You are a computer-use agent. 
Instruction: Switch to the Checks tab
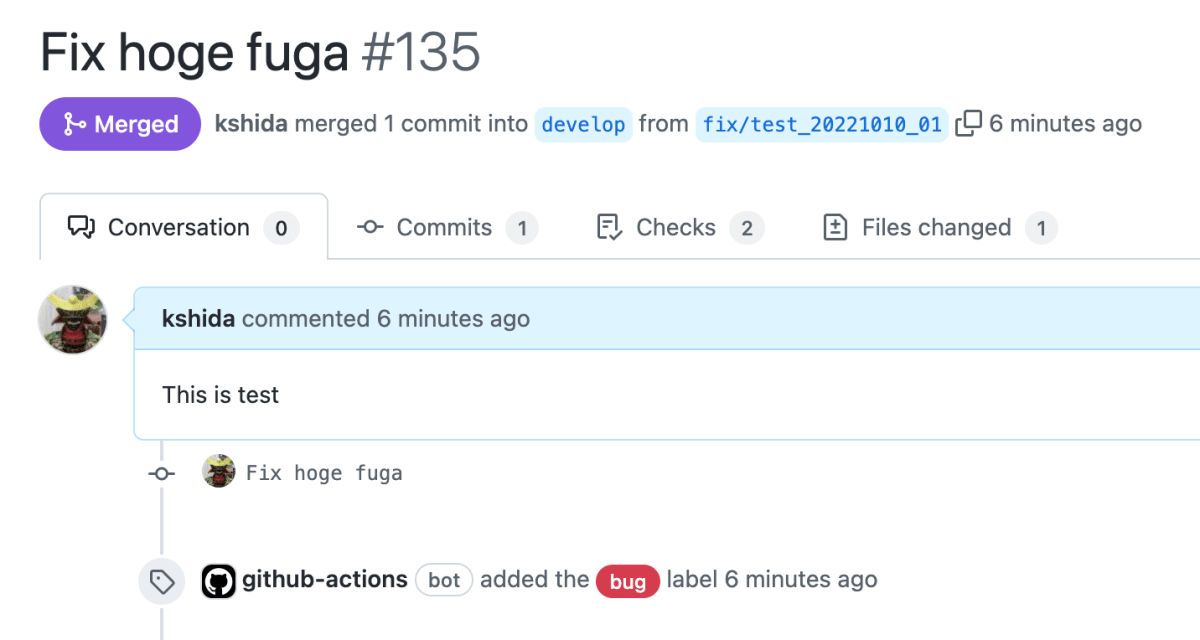pyautogui.click(x=679, y=227)
